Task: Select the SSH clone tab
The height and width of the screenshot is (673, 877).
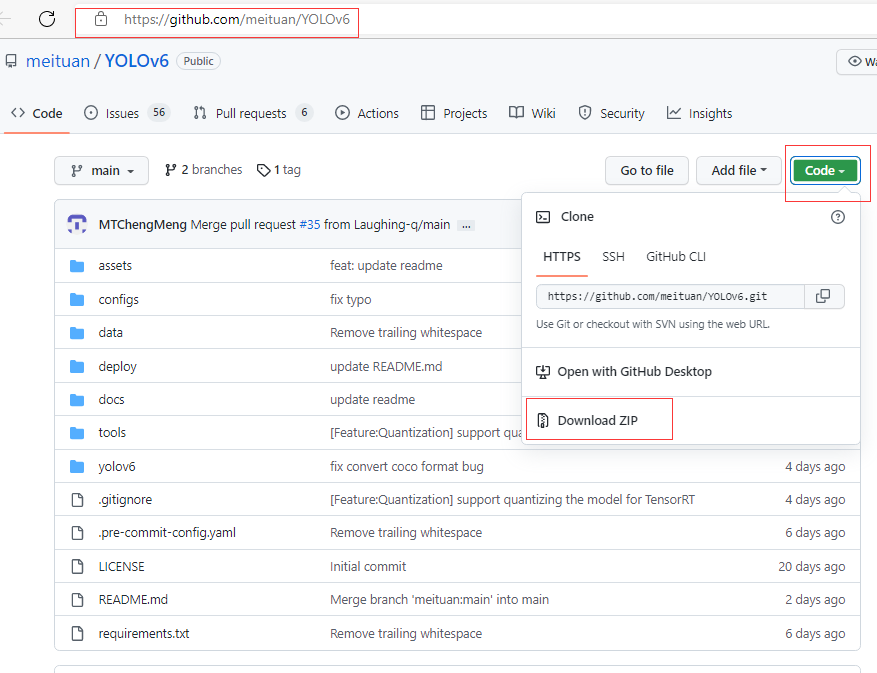Action: pos(613,257)
